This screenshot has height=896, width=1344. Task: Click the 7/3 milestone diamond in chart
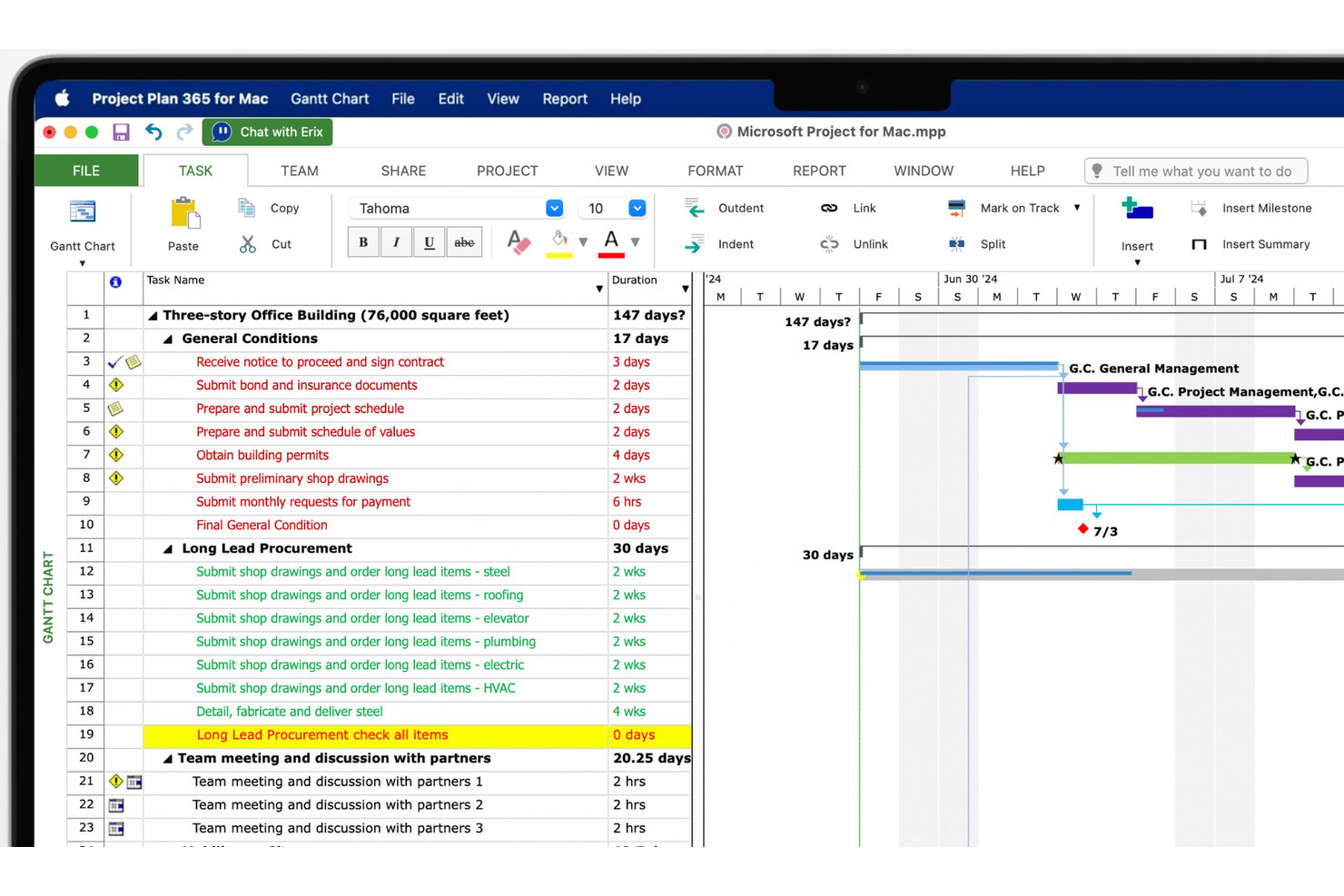point(1082,528)
